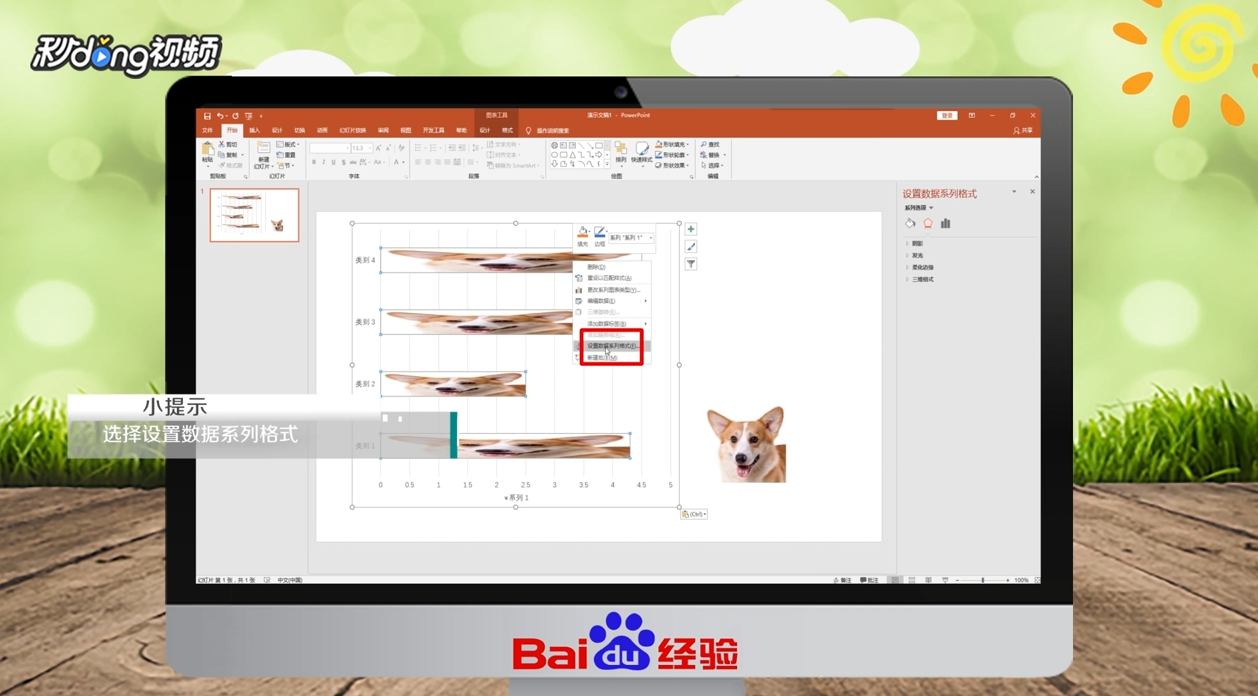
Task: Open the format pane options arrow
Action: (x=1014, y=192)
